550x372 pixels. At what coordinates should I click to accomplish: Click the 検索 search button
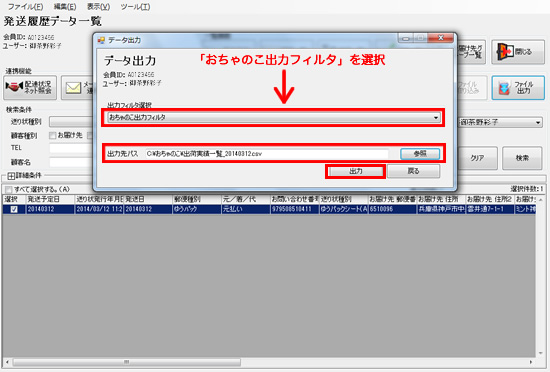(x=522, y=158)
